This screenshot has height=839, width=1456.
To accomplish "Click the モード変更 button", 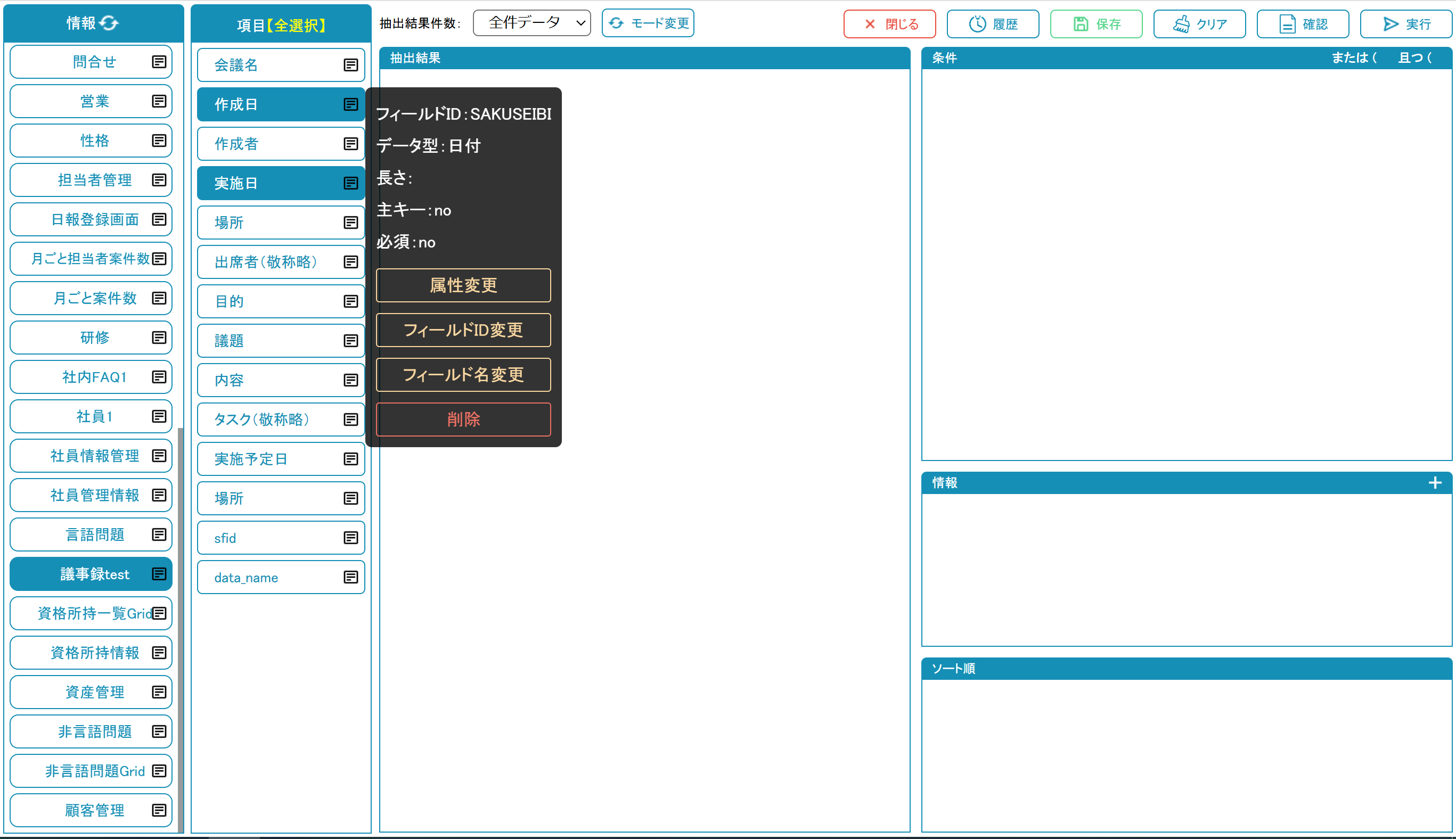I will coord(648,23).
